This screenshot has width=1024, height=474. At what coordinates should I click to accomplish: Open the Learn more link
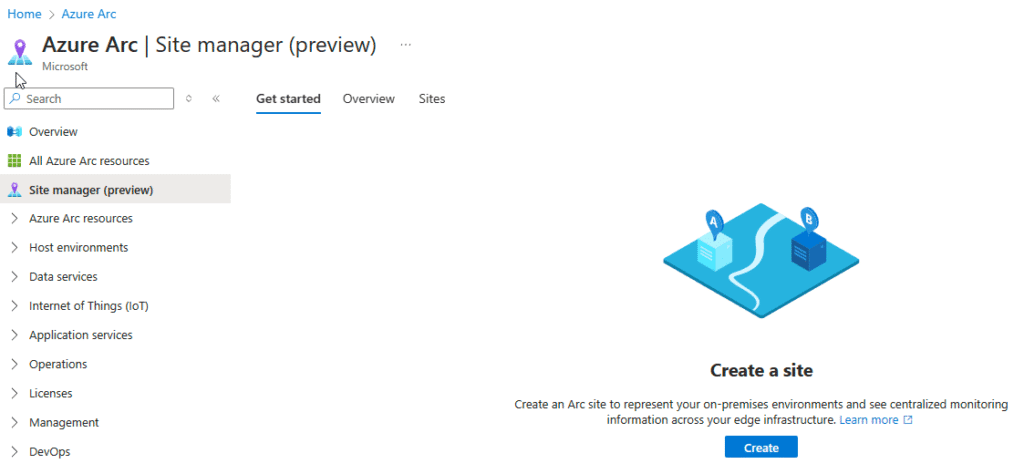[869, 420]
